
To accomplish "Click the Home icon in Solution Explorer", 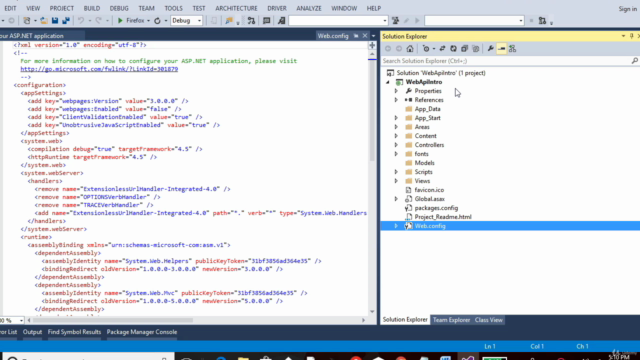I will pyautogui.click(x=410, y=49).
